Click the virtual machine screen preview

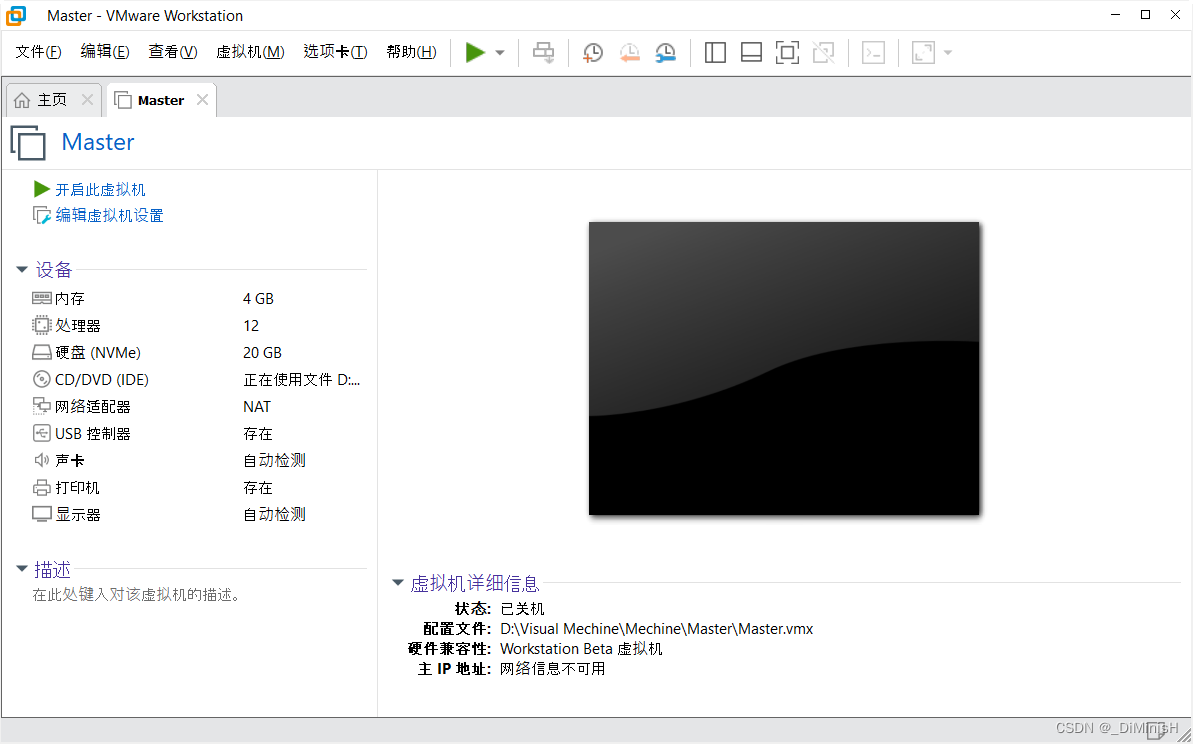(784, 368)
